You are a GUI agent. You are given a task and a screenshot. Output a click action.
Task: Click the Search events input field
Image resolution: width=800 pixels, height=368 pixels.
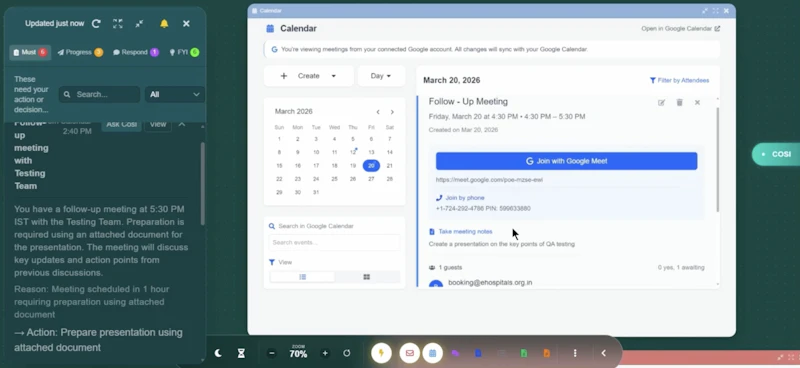click(334, 242)
